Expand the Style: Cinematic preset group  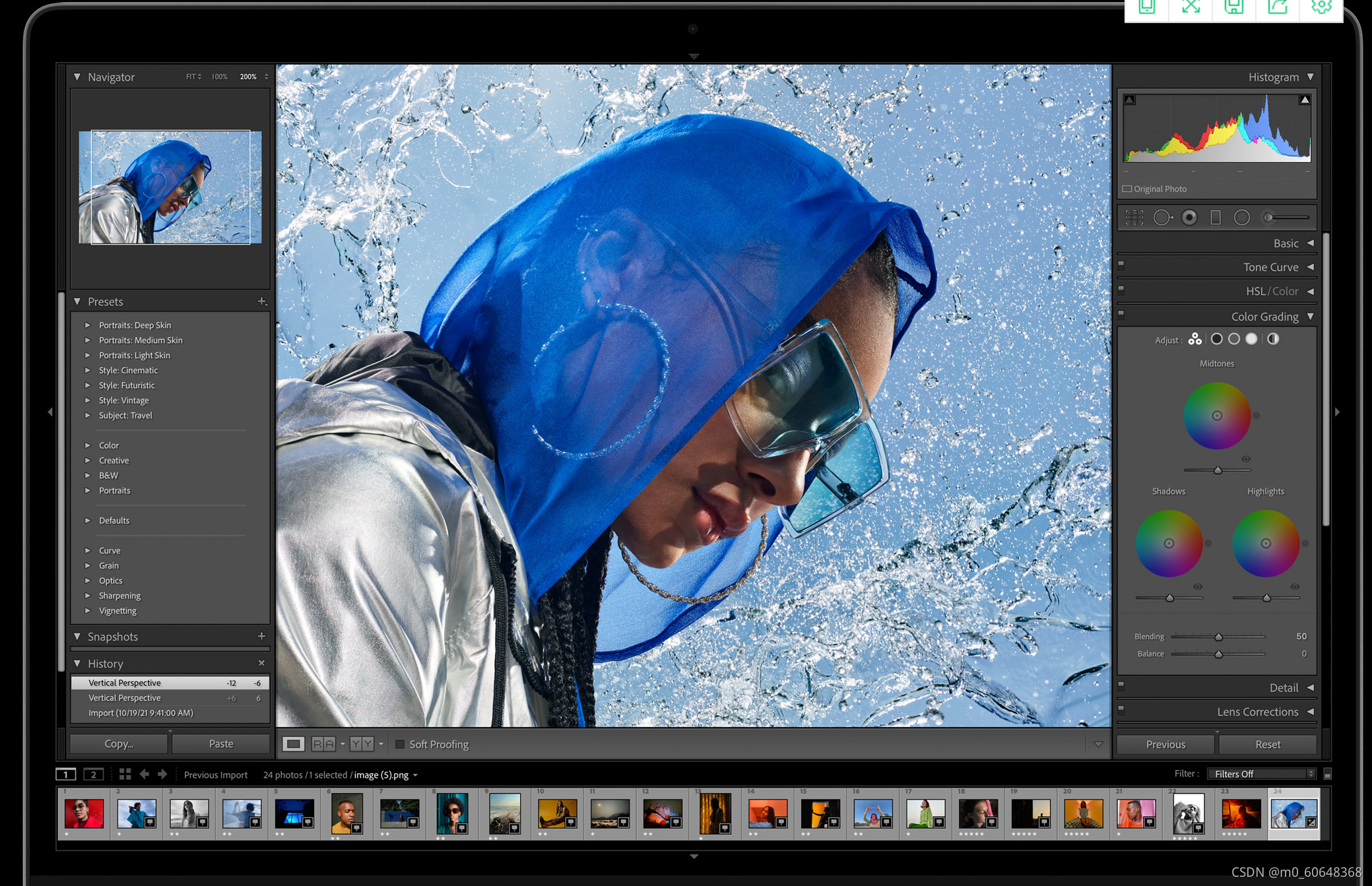(x=87, y=370)
